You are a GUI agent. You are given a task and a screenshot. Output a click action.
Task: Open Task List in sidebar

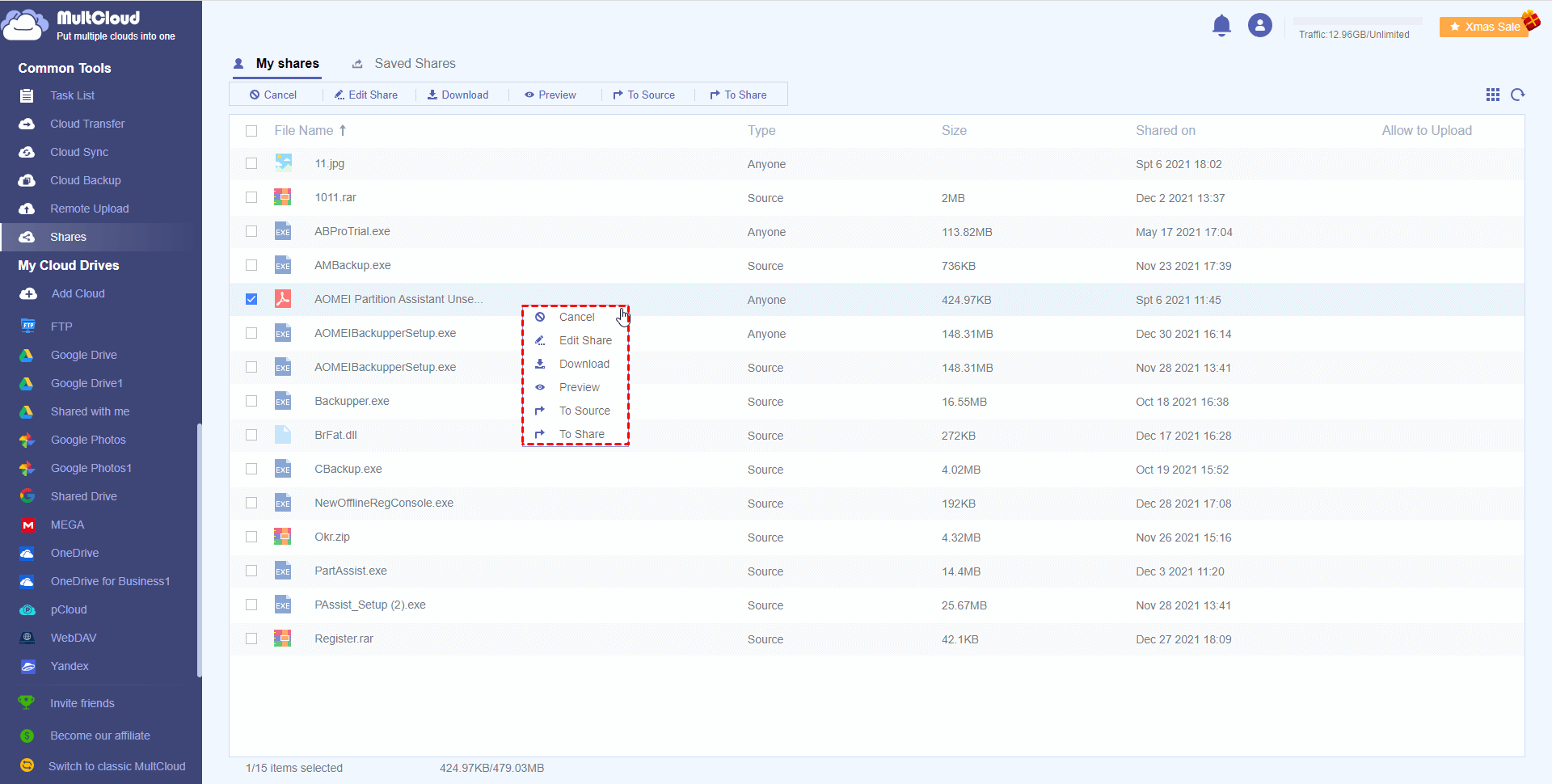click(72, 95)
